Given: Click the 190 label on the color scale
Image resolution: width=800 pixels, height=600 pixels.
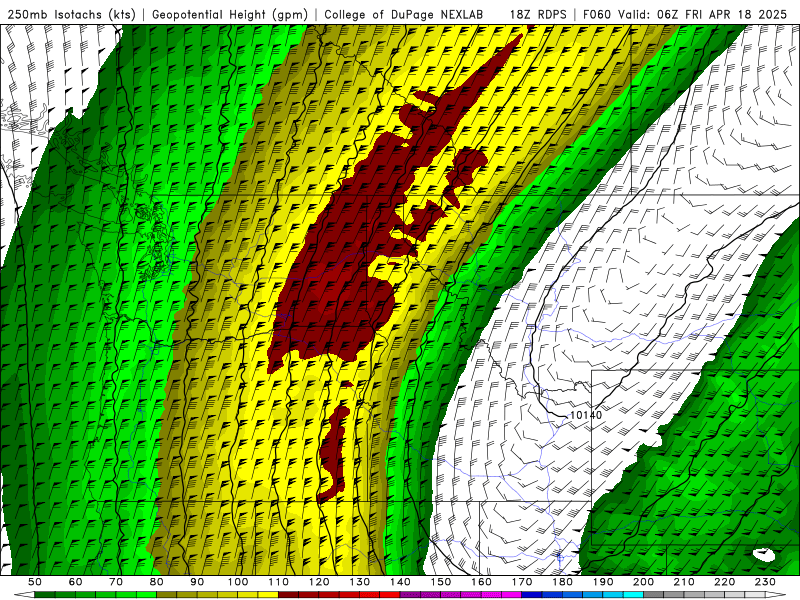Looking at the screenshot, I should click(603, 582).
